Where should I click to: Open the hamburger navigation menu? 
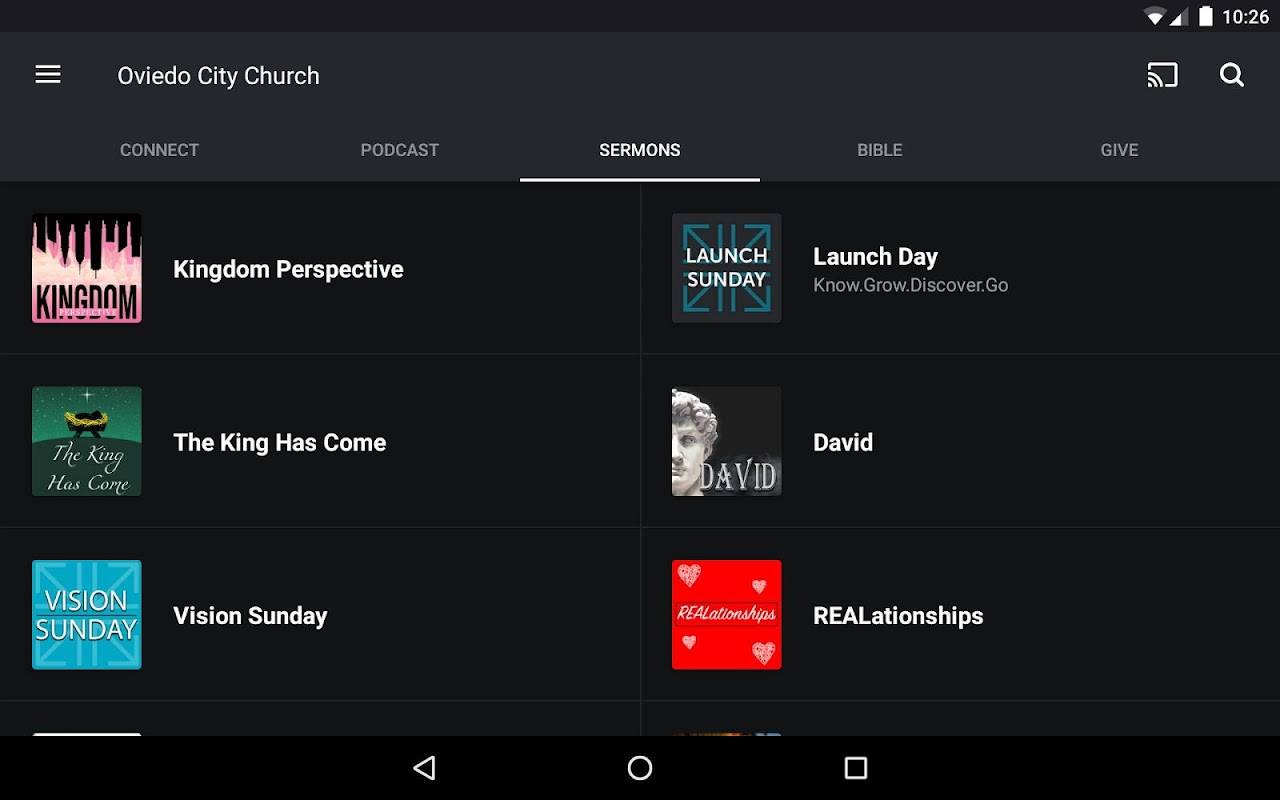pyautogui.click(x=48, y=75)
